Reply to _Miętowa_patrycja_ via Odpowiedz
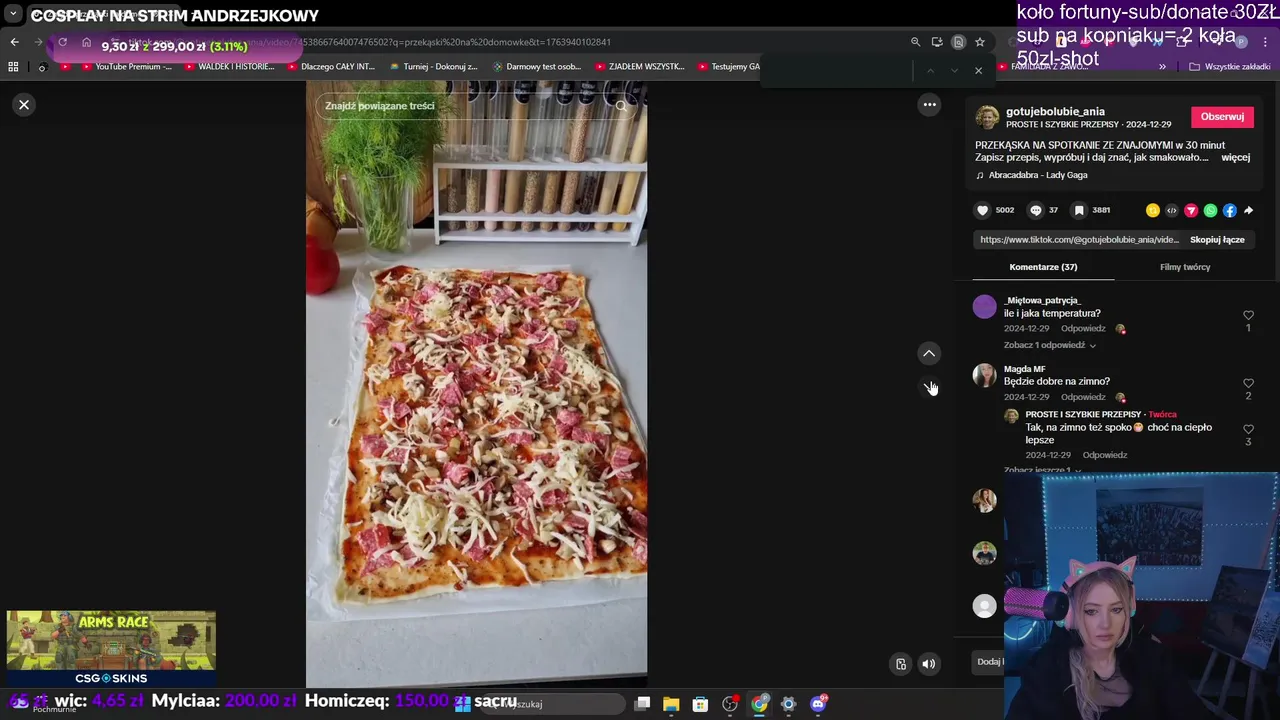Image resolution: width=1280 pixels, height=720 pixels. pos(1083,329)
